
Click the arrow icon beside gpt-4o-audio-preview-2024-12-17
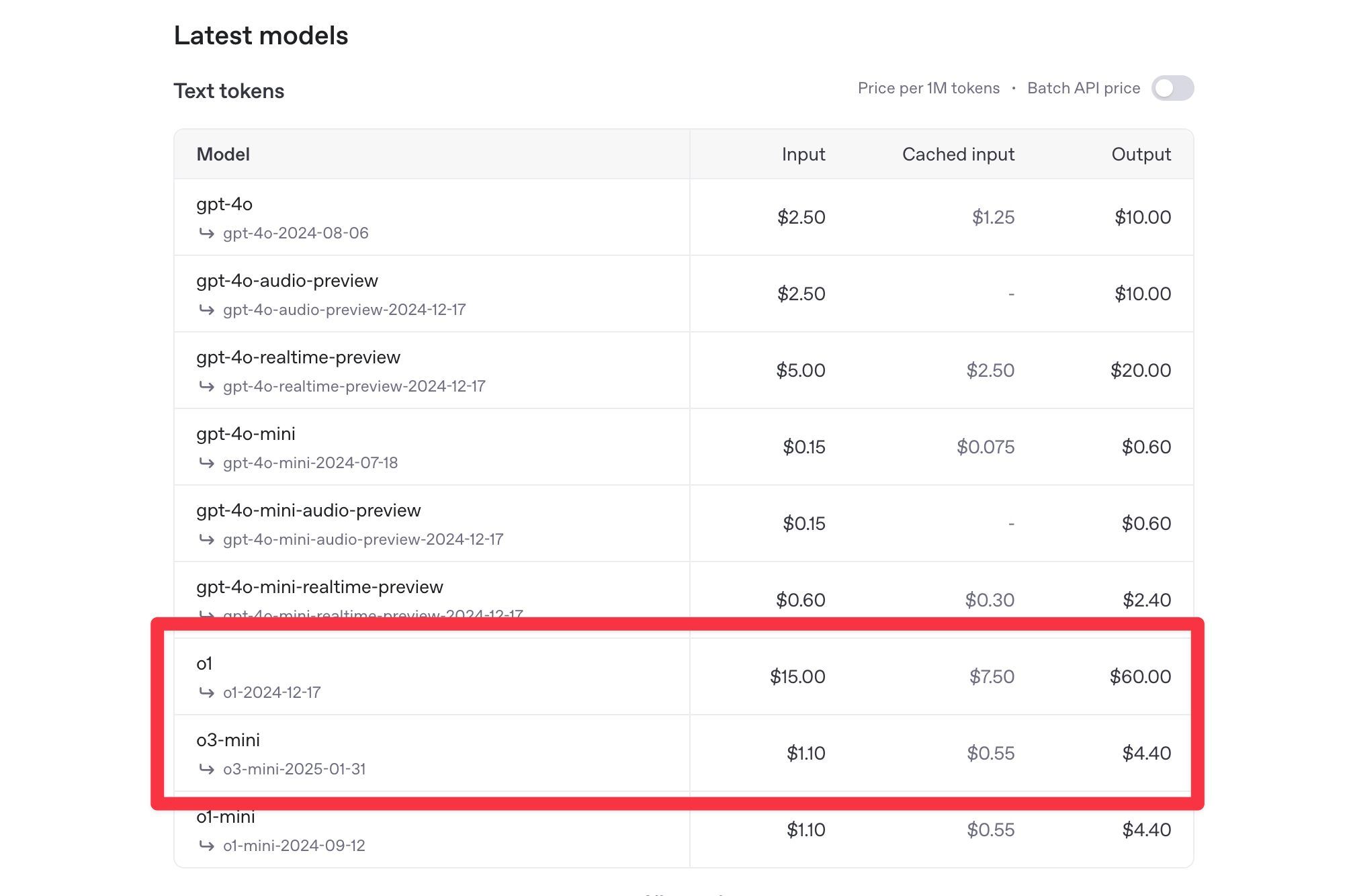206,310
